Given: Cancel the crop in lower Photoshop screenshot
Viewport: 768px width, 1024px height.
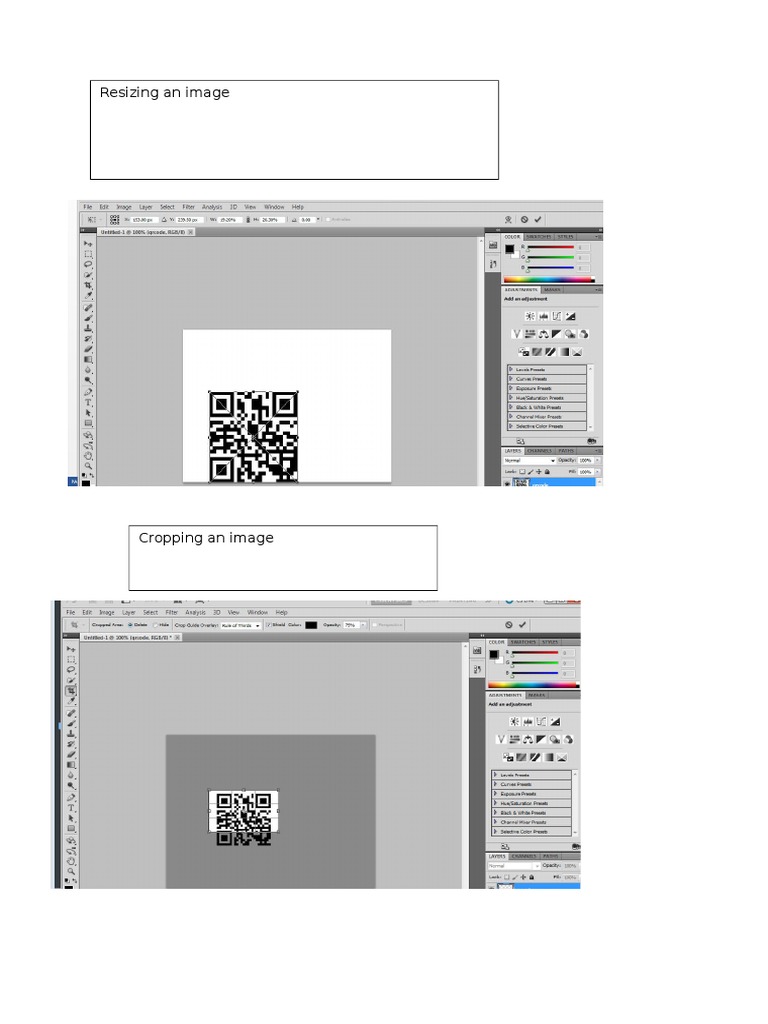Looking at the screenshot, I should 509,624.
